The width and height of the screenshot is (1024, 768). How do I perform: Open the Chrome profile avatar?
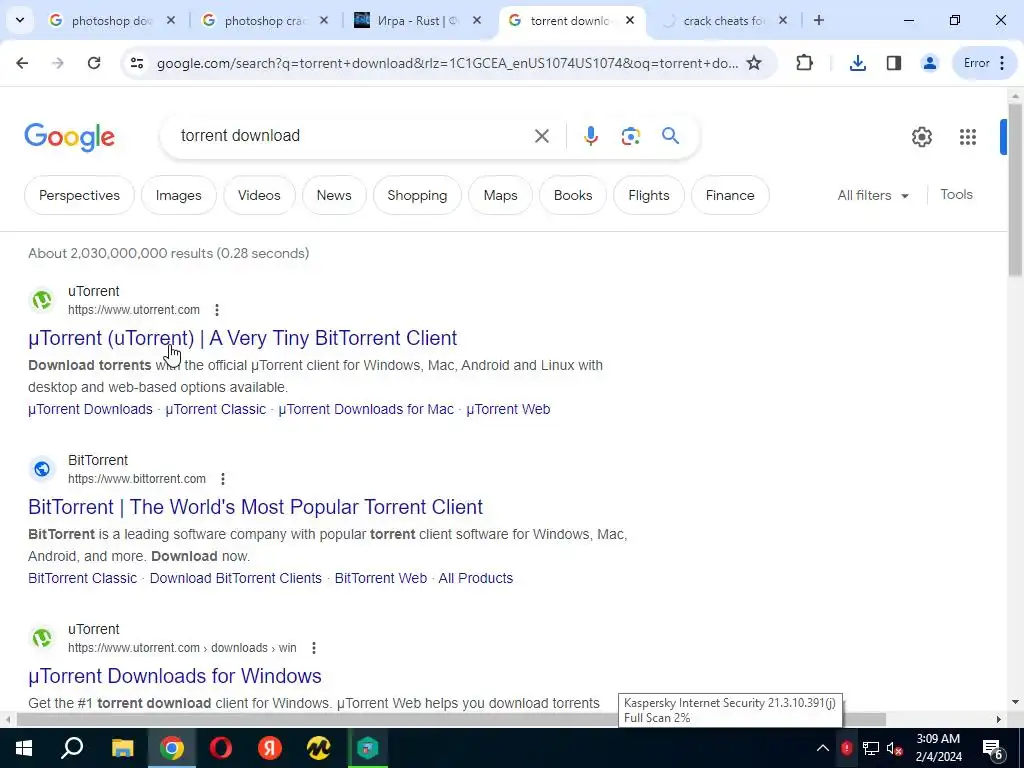click(x=929, y=63)
